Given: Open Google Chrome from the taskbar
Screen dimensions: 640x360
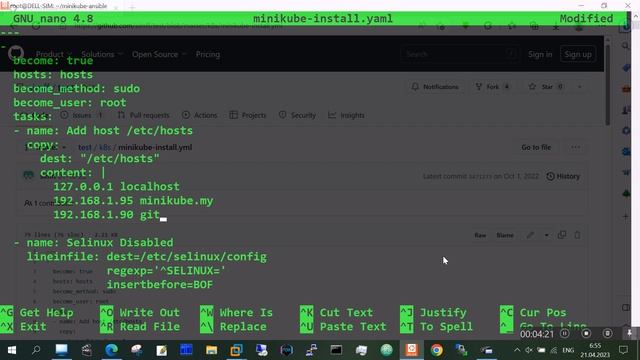Looking at the screenshot, I should click(x=437, y=350).
